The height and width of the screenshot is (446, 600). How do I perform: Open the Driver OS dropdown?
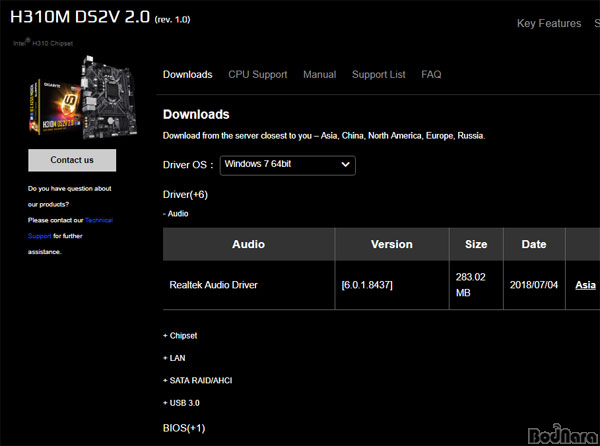click(x=287, y=164)
